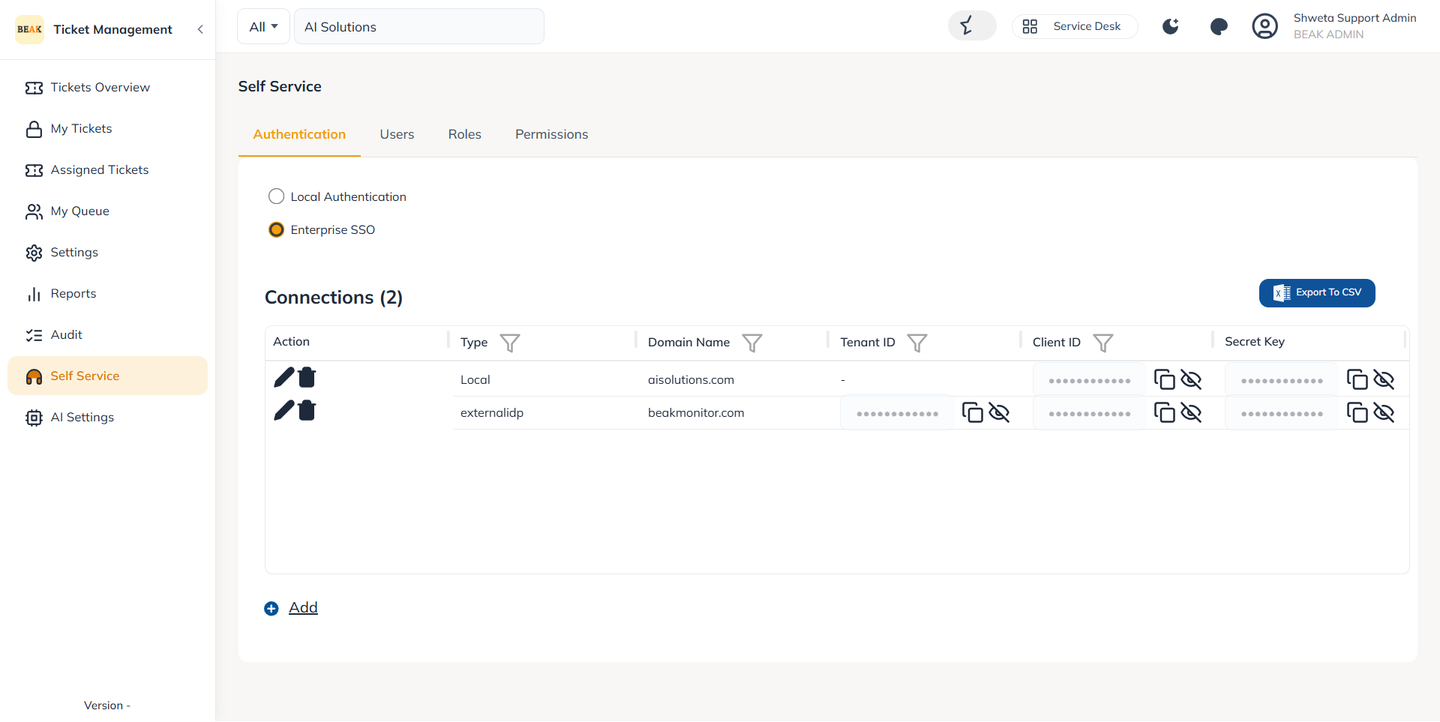Switch to the Users tab
This screenshot has height=722, width=1440.
tap(397, 134)
